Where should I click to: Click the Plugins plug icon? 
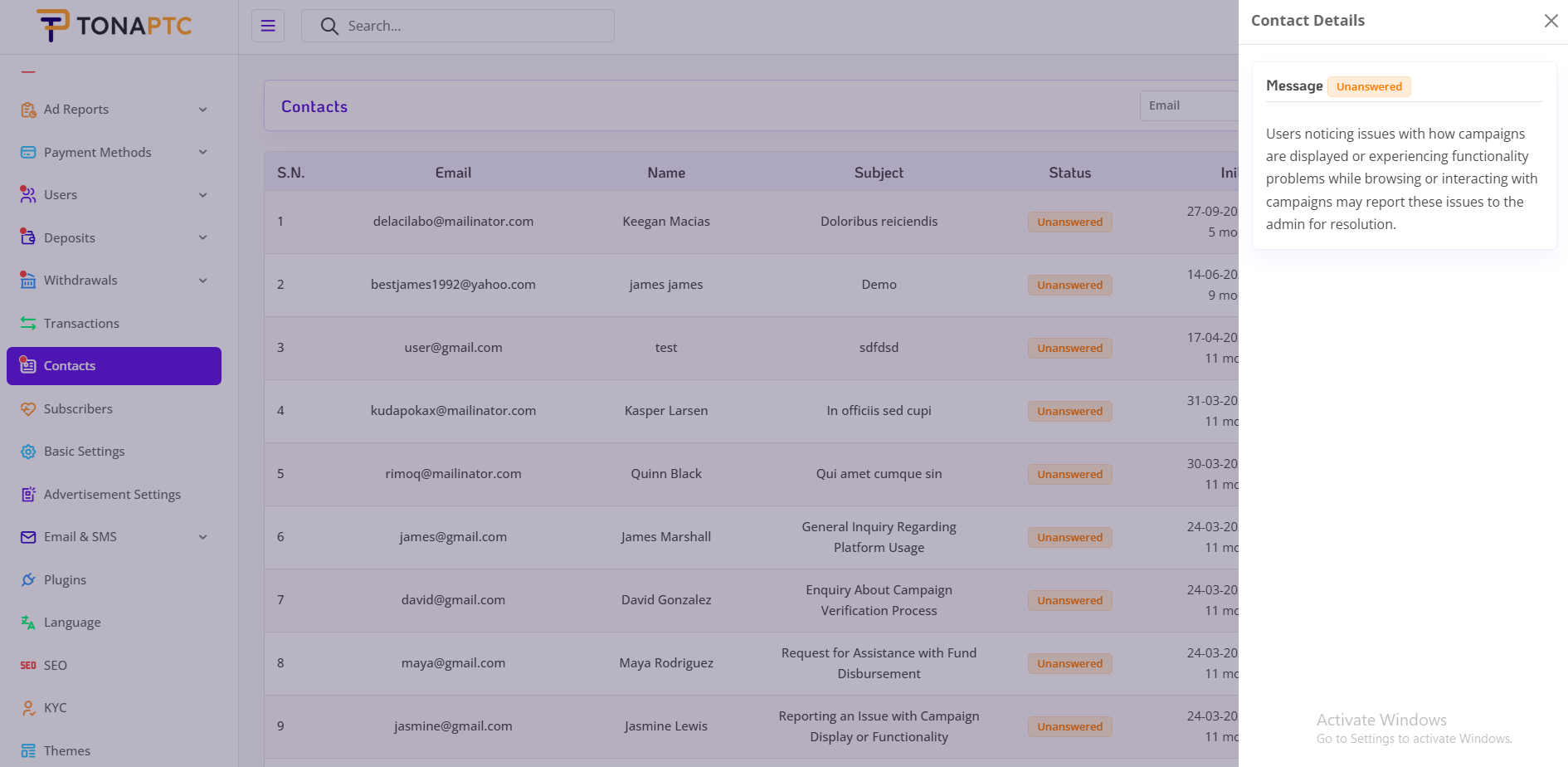[28, 579]
